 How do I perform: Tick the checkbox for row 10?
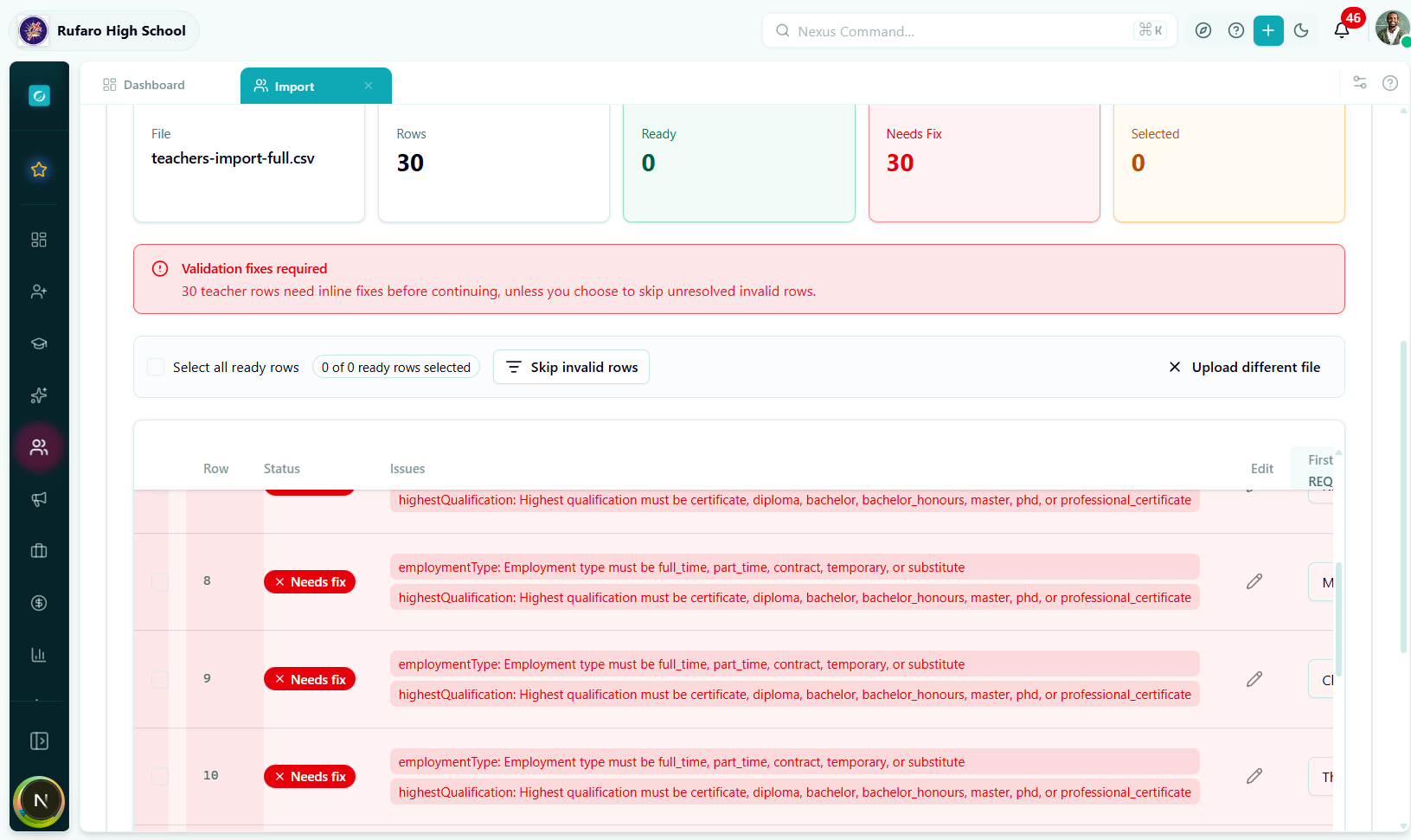point(160,776)
